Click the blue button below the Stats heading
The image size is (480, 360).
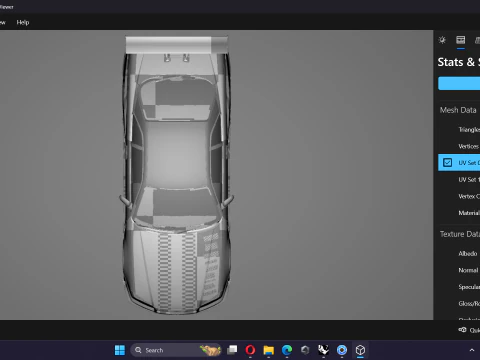click(459, 83)
